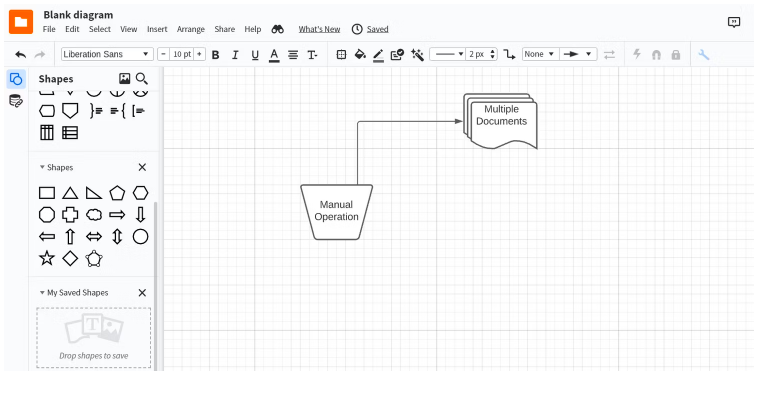Select the diamond shape
Viewport: 778px width, 395px height.
70,258
